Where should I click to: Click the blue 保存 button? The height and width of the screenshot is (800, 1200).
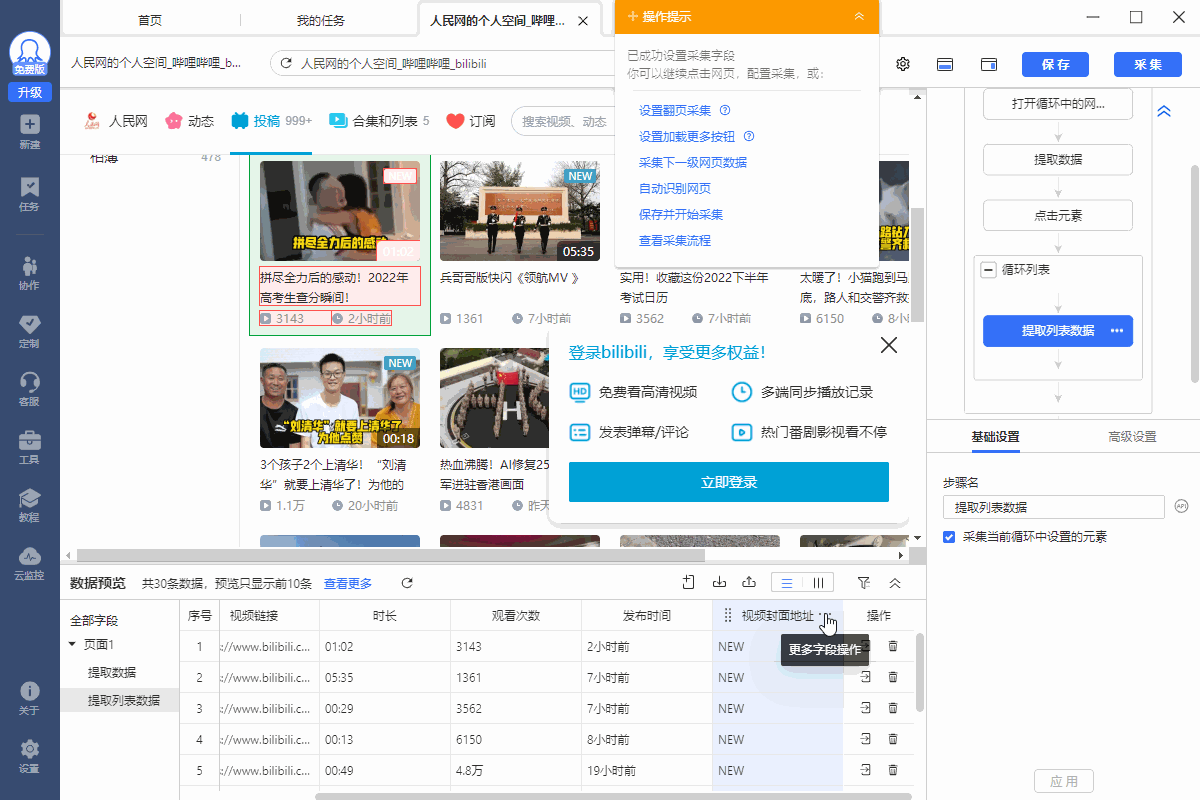(1055, 64)
